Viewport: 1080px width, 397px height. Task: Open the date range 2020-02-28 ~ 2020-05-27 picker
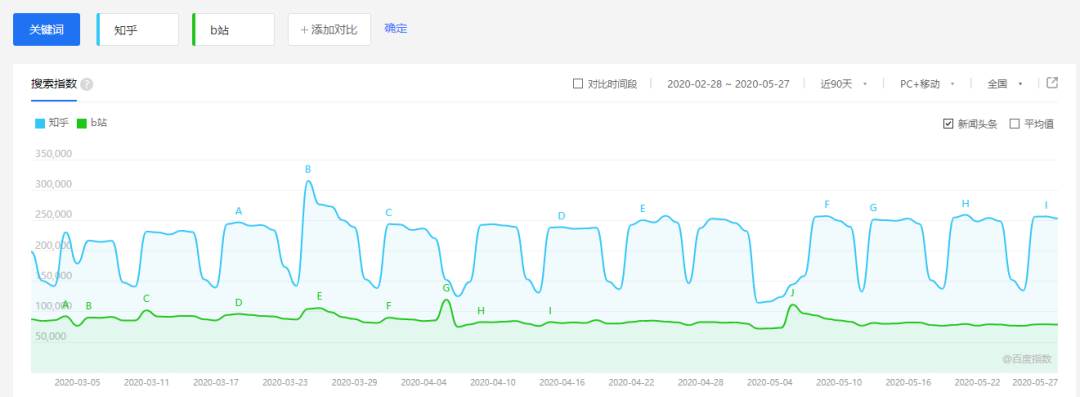(x=728, y=83)
